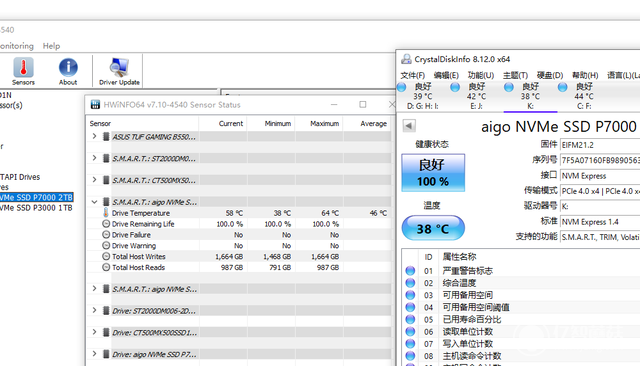Launch the Driver Update toolbar icon
The height and width of the screenshot is (366, 640).
119,67
